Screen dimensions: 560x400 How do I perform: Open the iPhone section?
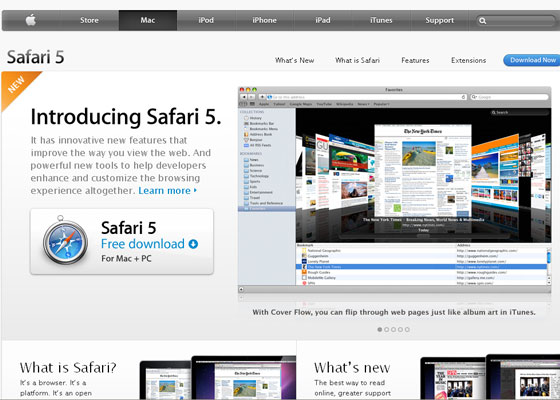click(264, 20)
